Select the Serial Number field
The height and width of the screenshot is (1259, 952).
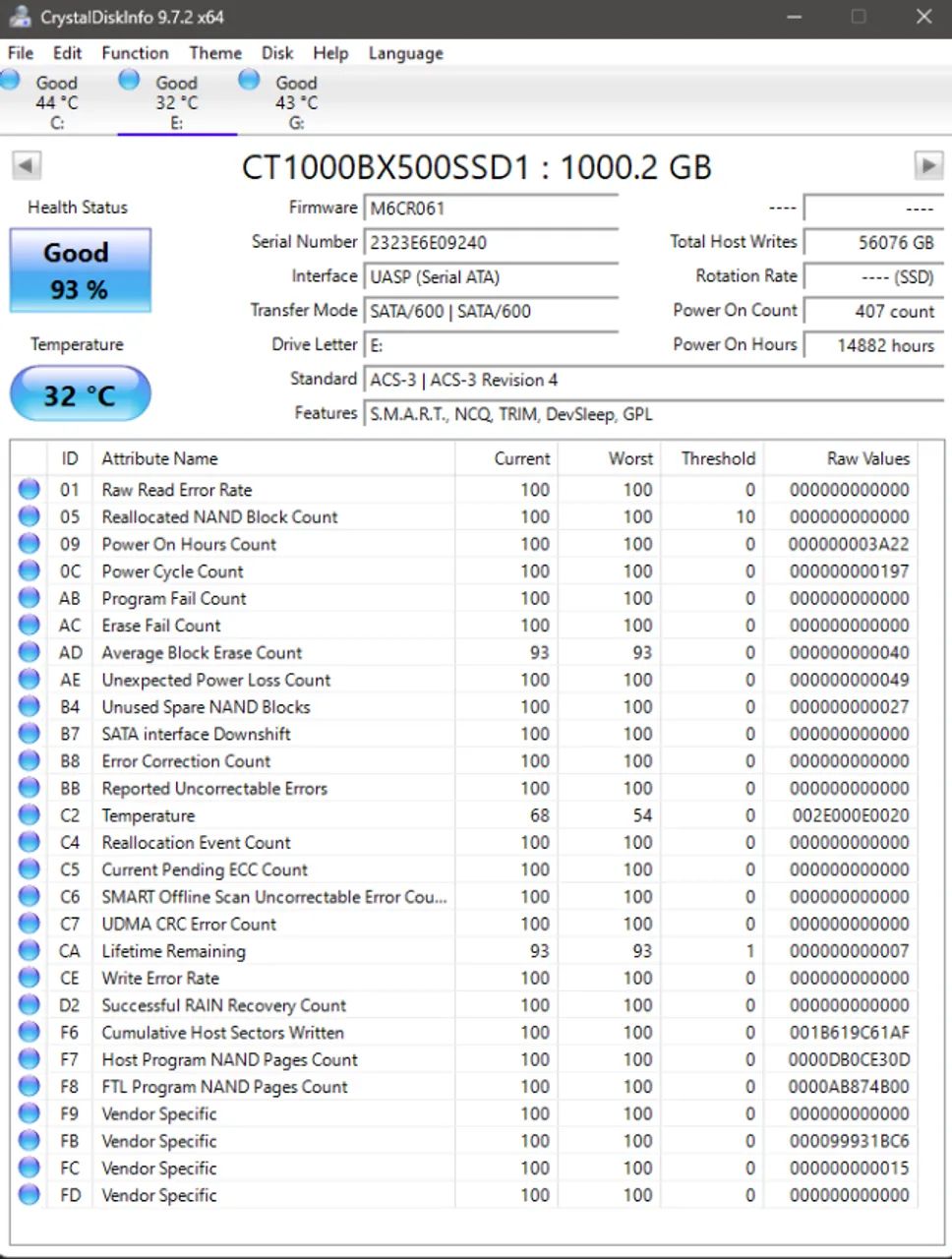pyautogui.click(x=492, y=242)
